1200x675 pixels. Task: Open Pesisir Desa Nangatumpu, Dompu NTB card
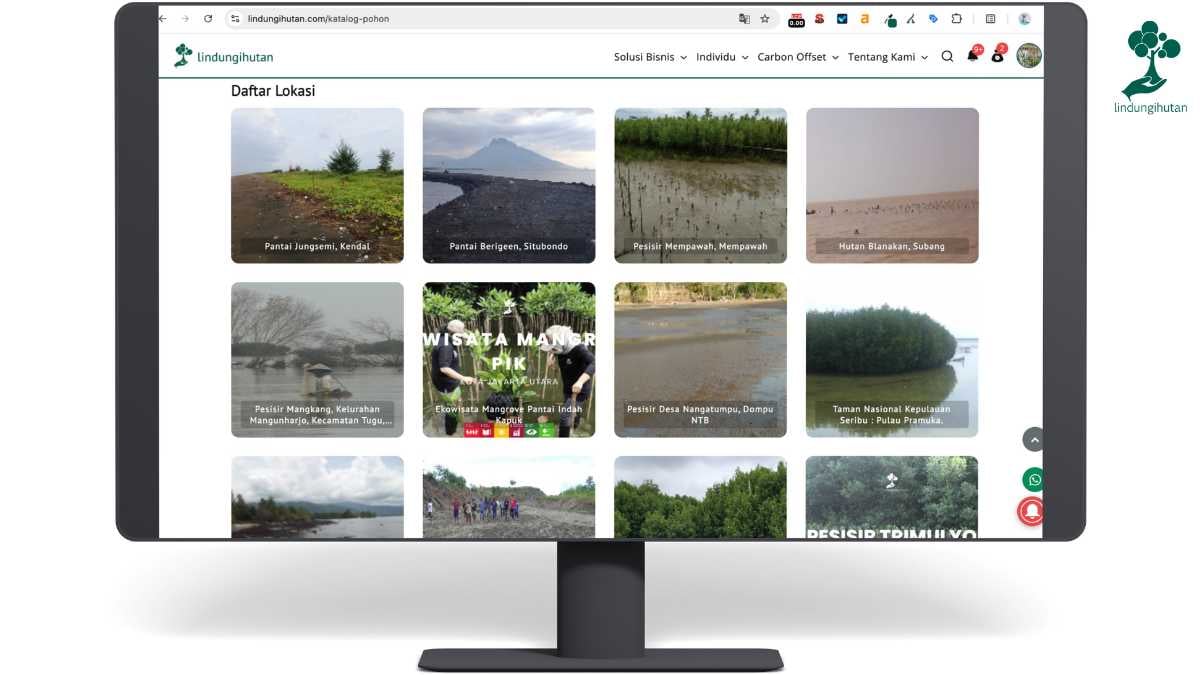(x=700, y=359)
